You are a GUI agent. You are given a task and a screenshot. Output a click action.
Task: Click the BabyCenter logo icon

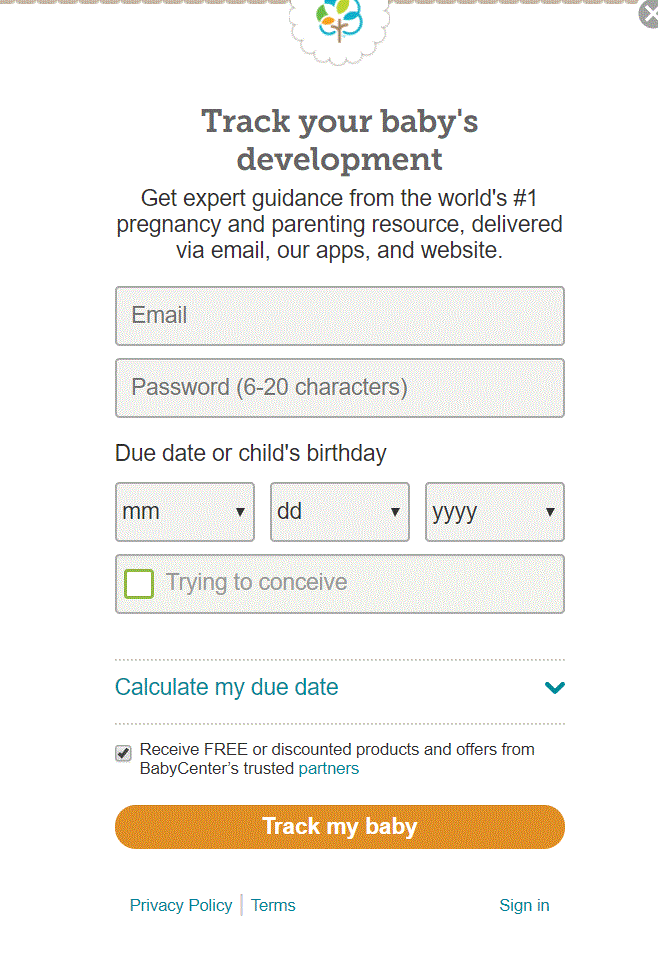click(x=338, y=22)
